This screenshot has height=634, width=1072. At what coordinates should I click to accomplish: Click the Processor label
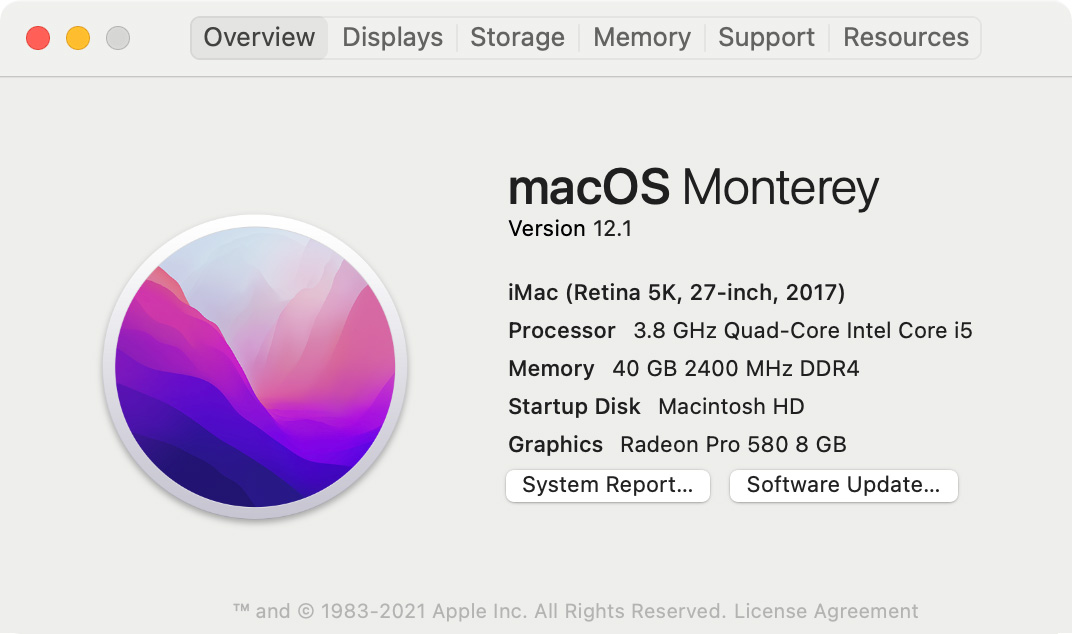[562, 331]
